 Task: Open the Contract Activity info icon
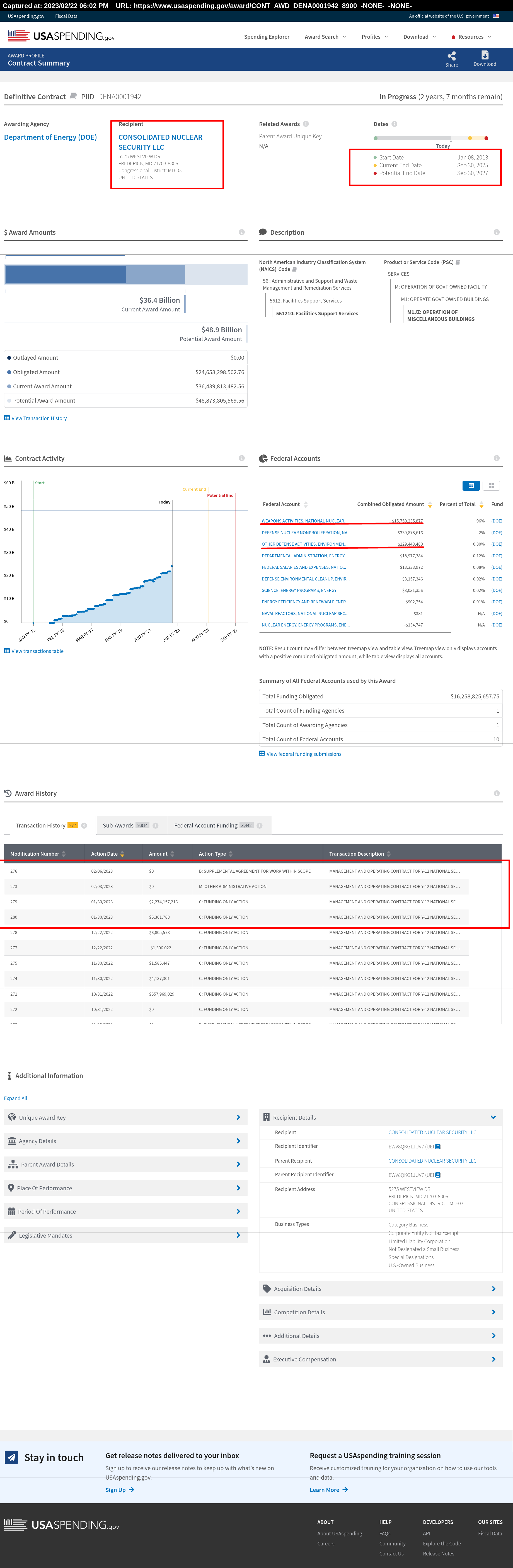pyautogui.click(x=242, y=458)
